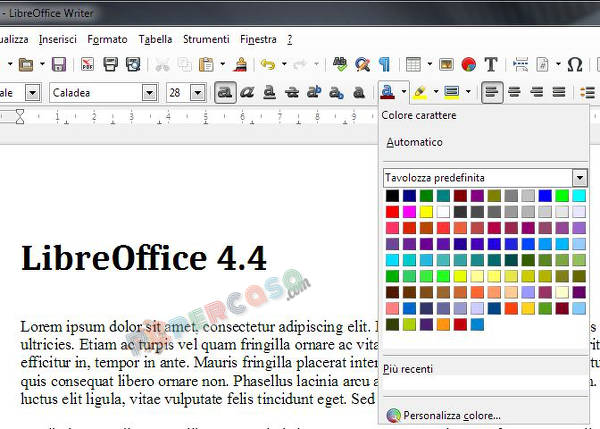600x429 pixels.
Task: Expand the Caladea font name dropdown
Action: coord(150,93)
